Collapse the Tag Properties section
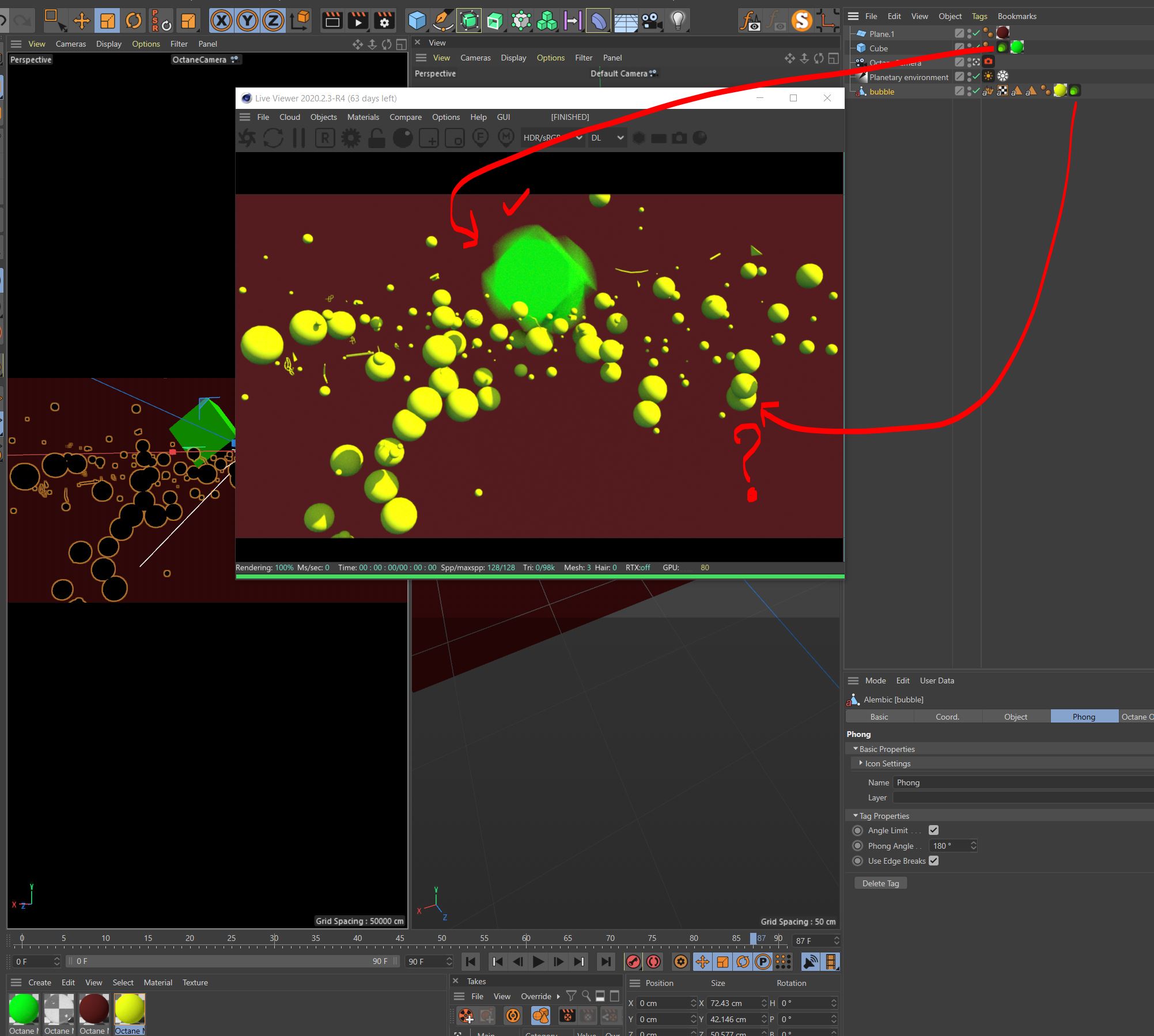Image resolution: width=1154 pixels, height=1036 pixels. pyautogui.click(x=856, y=816)
